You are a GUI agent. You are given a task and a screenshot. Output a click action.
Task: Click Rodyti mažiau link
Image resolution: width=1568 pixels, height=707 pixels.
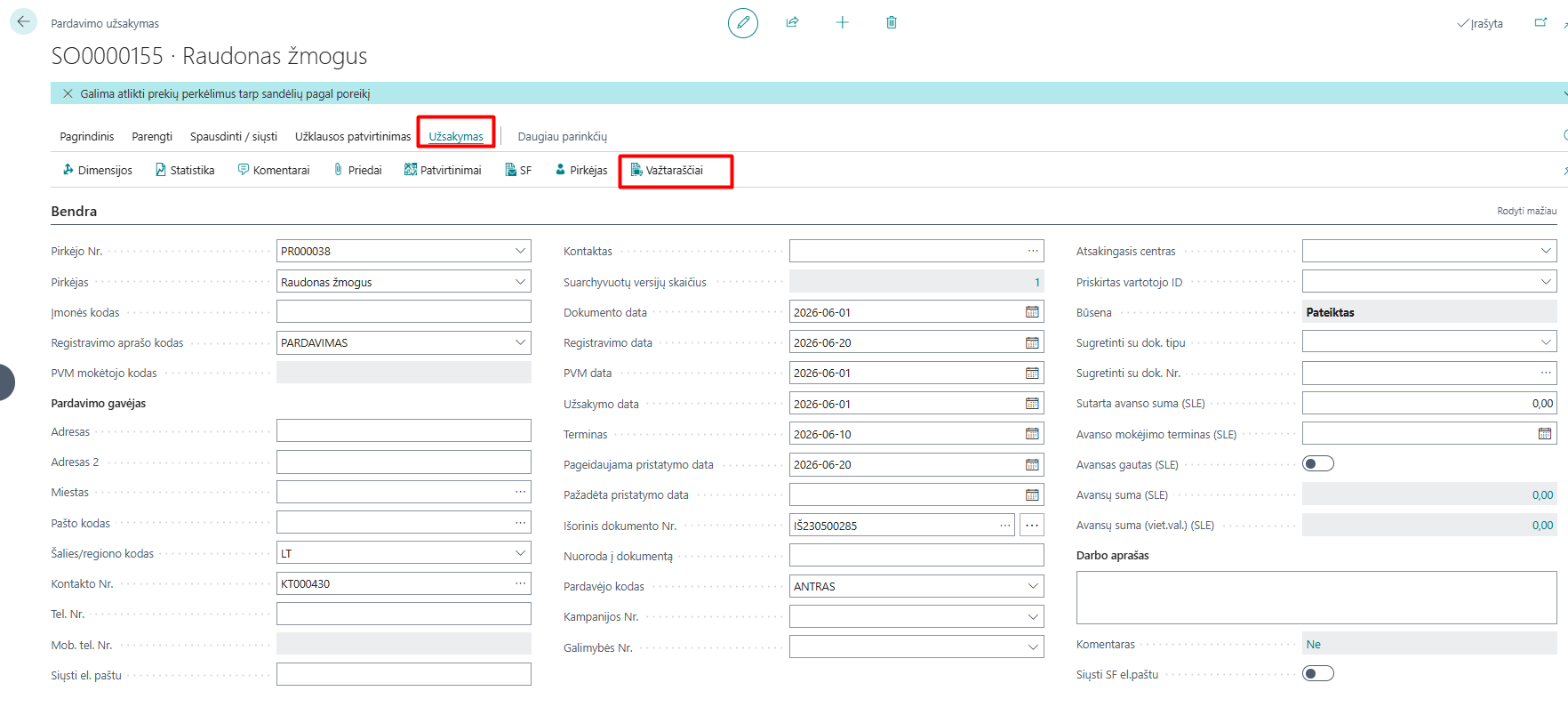pyautogui.click(x=1526, y=211)
